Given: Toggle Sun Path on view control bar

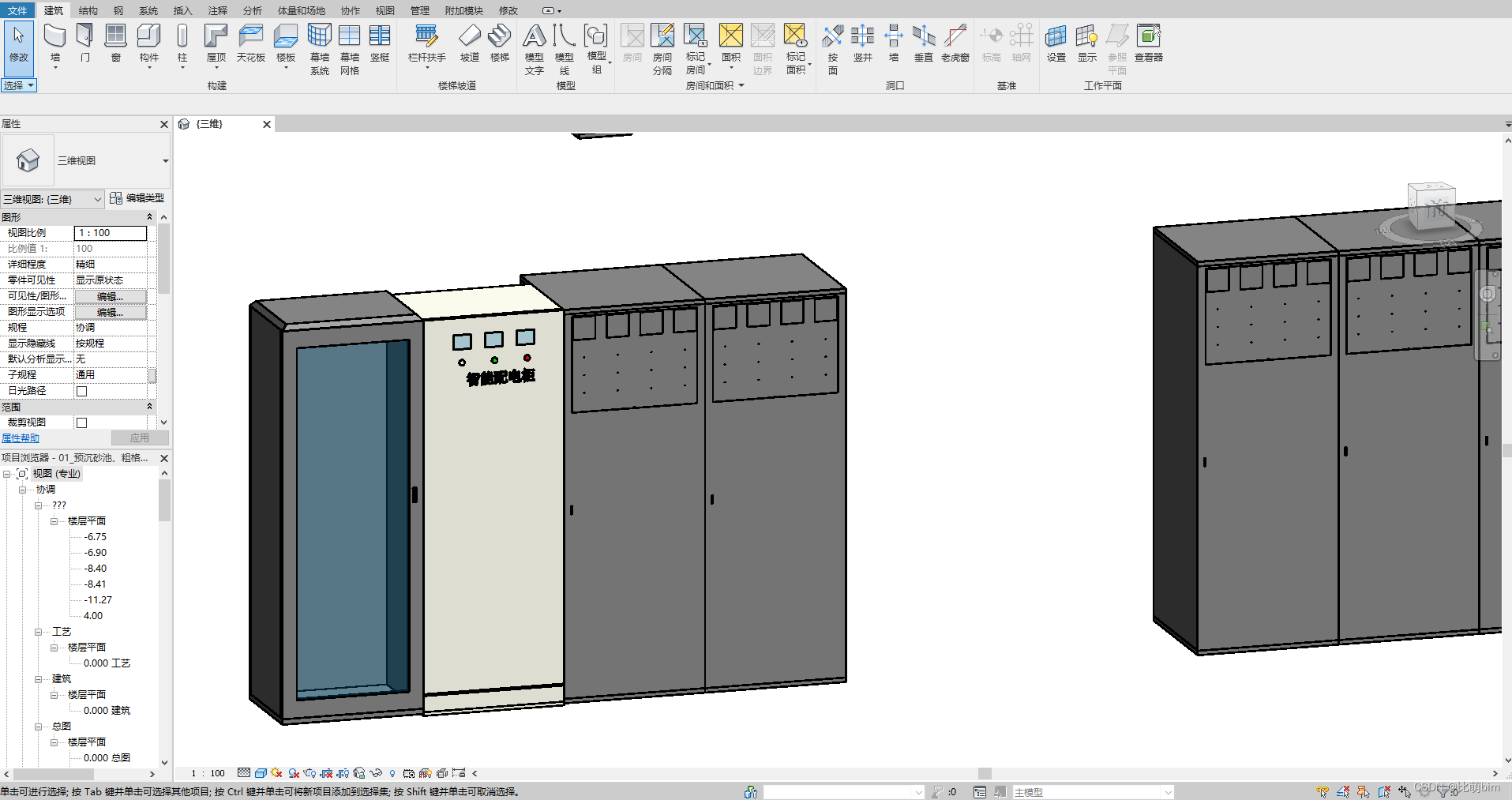Looking at the screenshot, I should (x=276, y=773).
